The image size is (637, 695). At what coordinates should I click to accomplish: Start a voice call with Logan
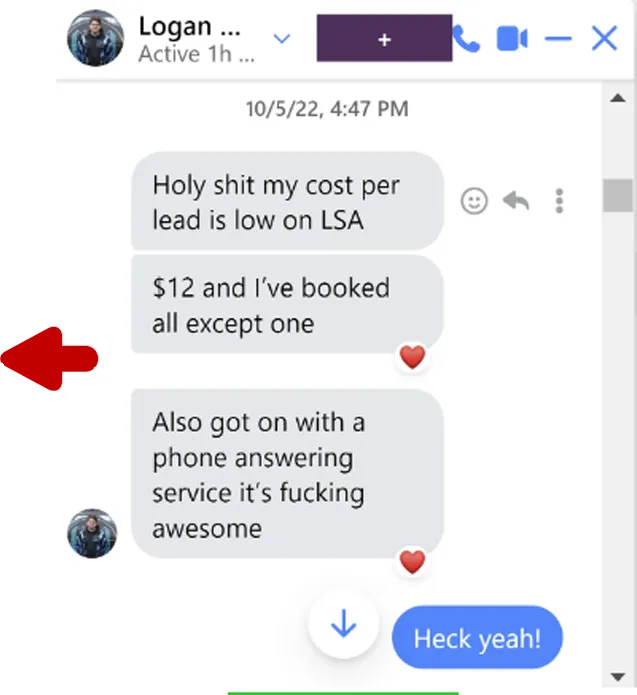(466, 39)
